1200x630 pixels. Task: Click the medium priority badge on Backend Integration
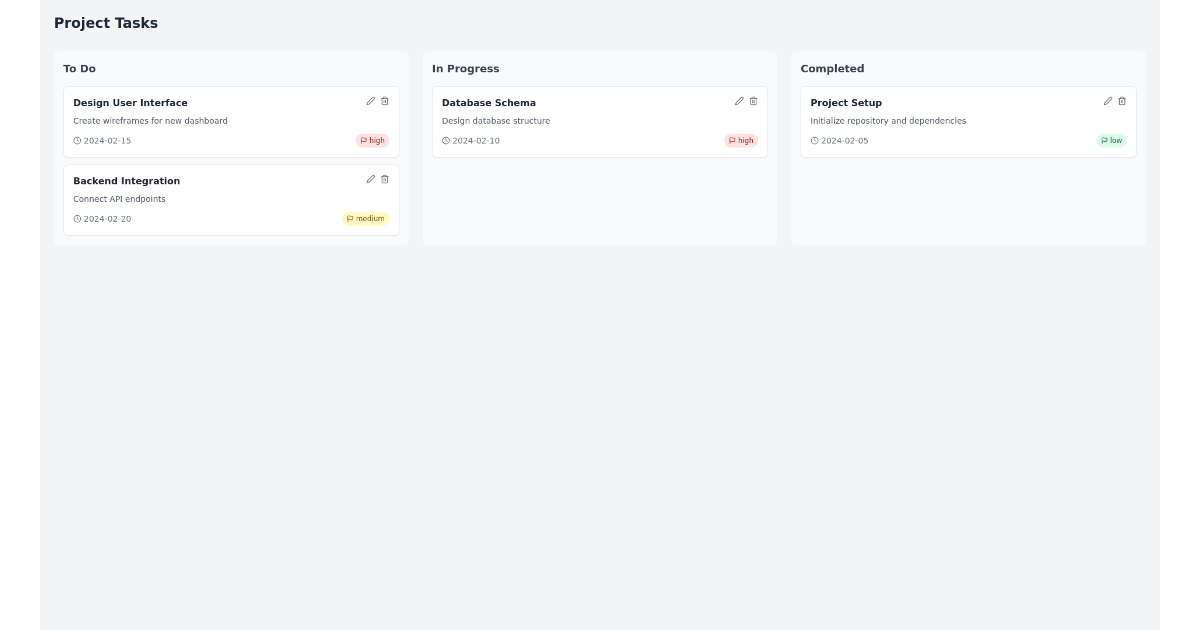[365, 218]
